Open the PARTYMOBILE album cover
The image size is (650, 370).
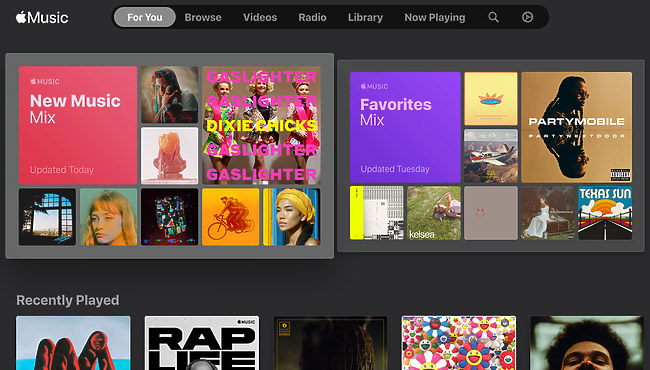click(577, 127)
